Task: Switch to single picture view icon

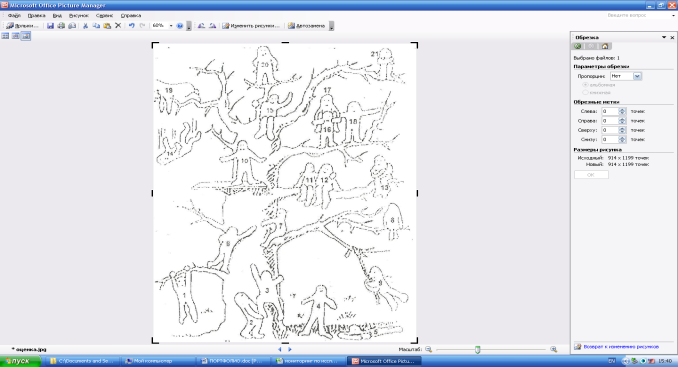Action: 26,36
